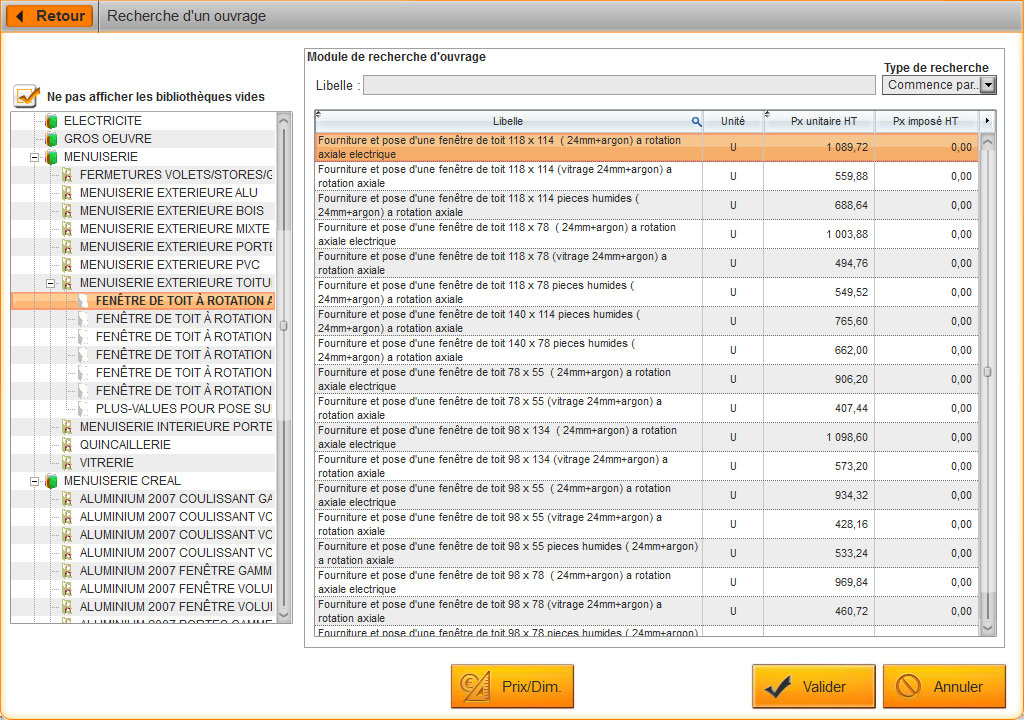Image resolution: width=1024 pixels, height=720 pixels.
Task: Select row 140 x 78 pieces humides
Action: coord(647,350)
